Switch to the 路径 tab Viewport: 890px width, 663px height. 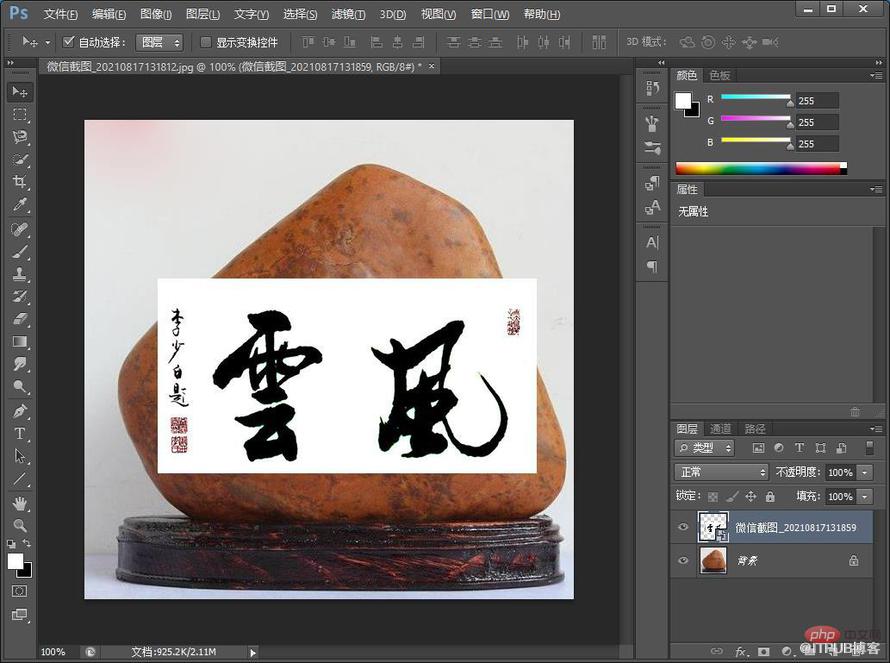click(754, 429)
